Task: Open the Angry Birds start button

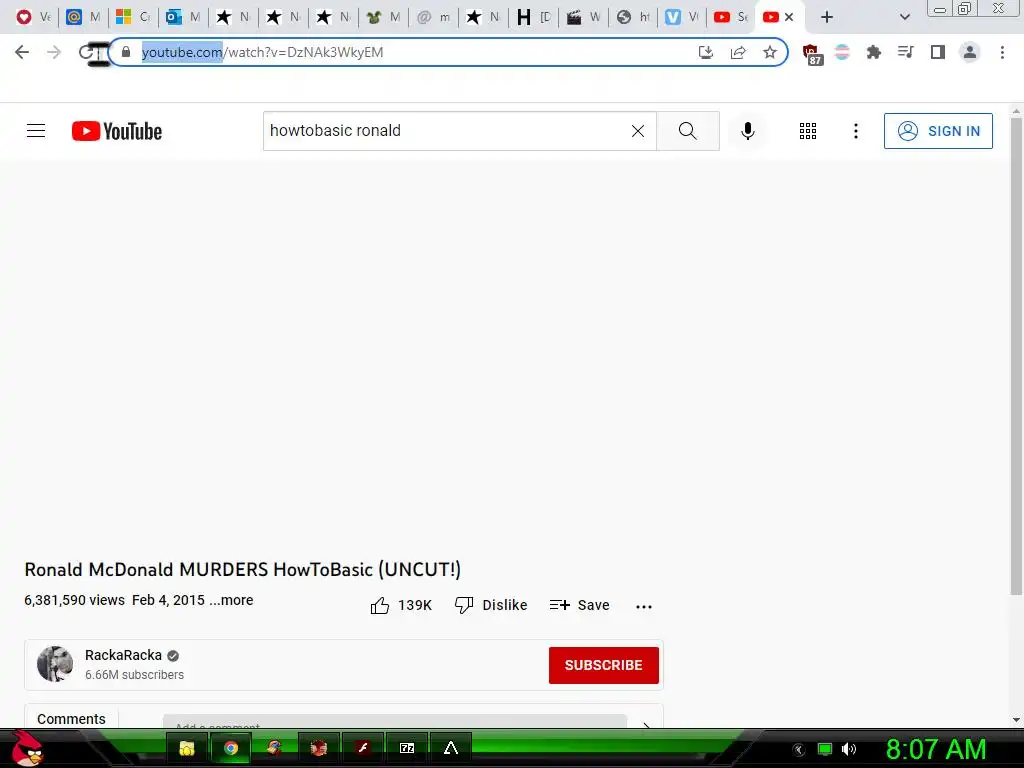Action: tap(27, 748)
